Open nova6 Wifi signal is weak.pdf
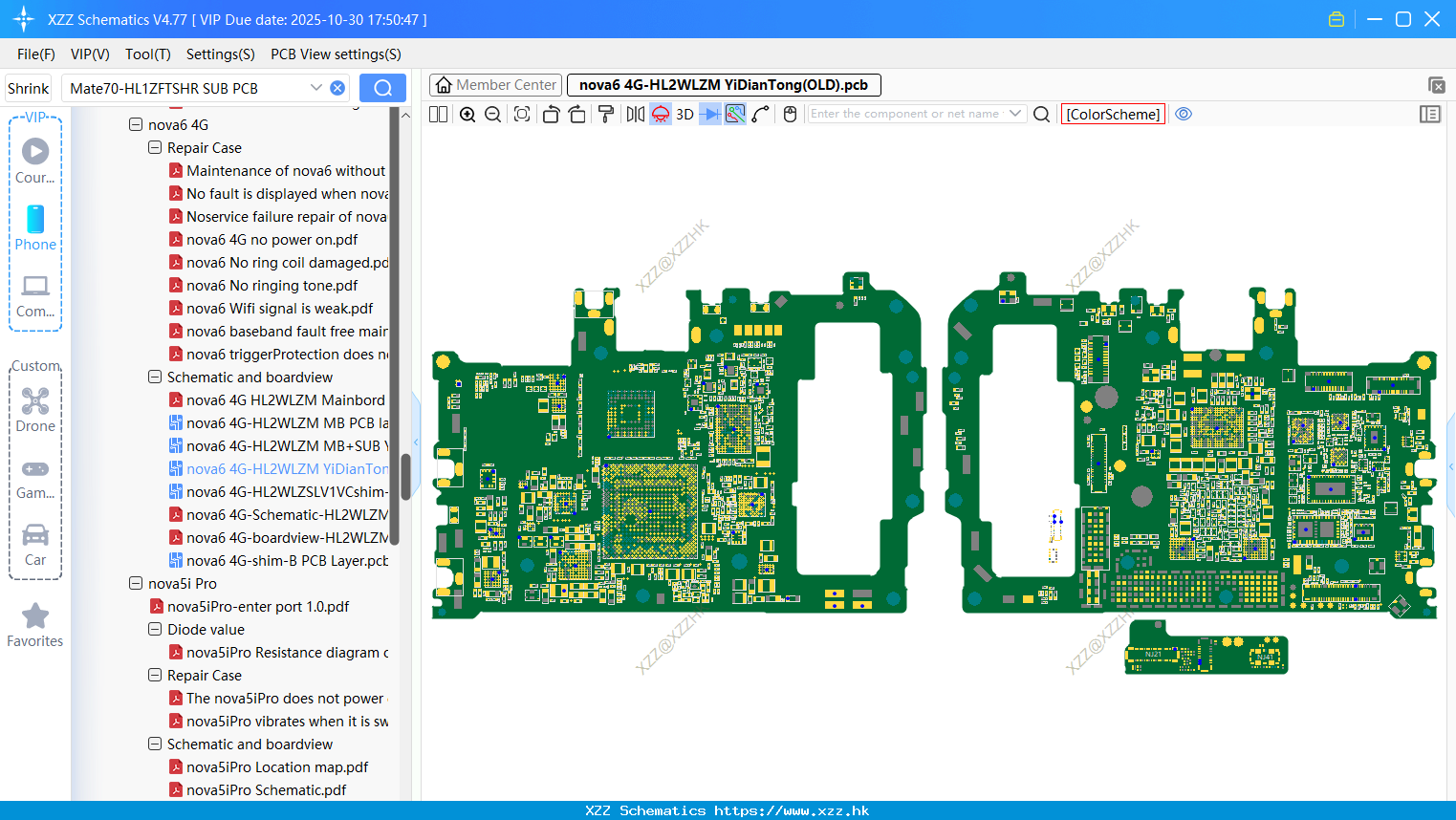 [x=279, y=309]
